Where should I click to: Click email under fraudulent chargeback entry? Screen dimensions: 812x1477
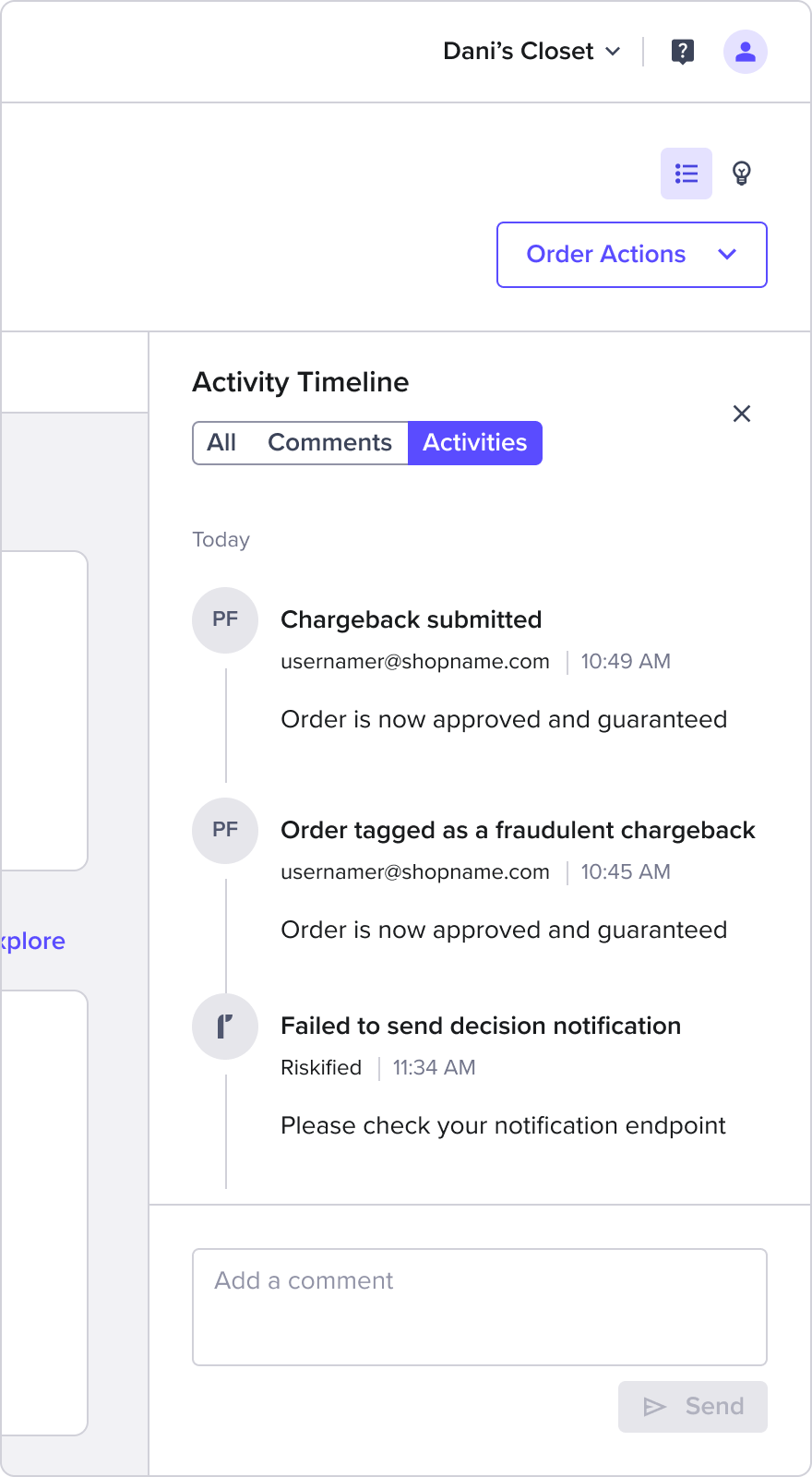click(415, 872)
